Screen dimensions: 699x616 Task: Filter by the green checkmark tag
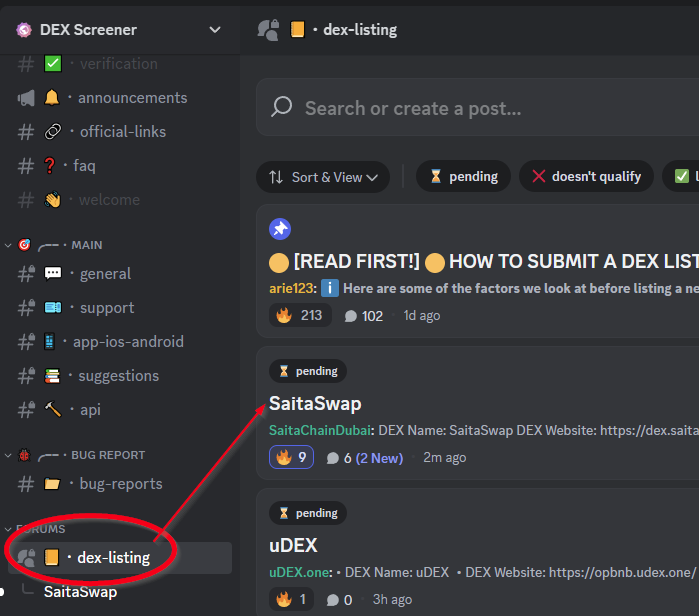[681, 177]
